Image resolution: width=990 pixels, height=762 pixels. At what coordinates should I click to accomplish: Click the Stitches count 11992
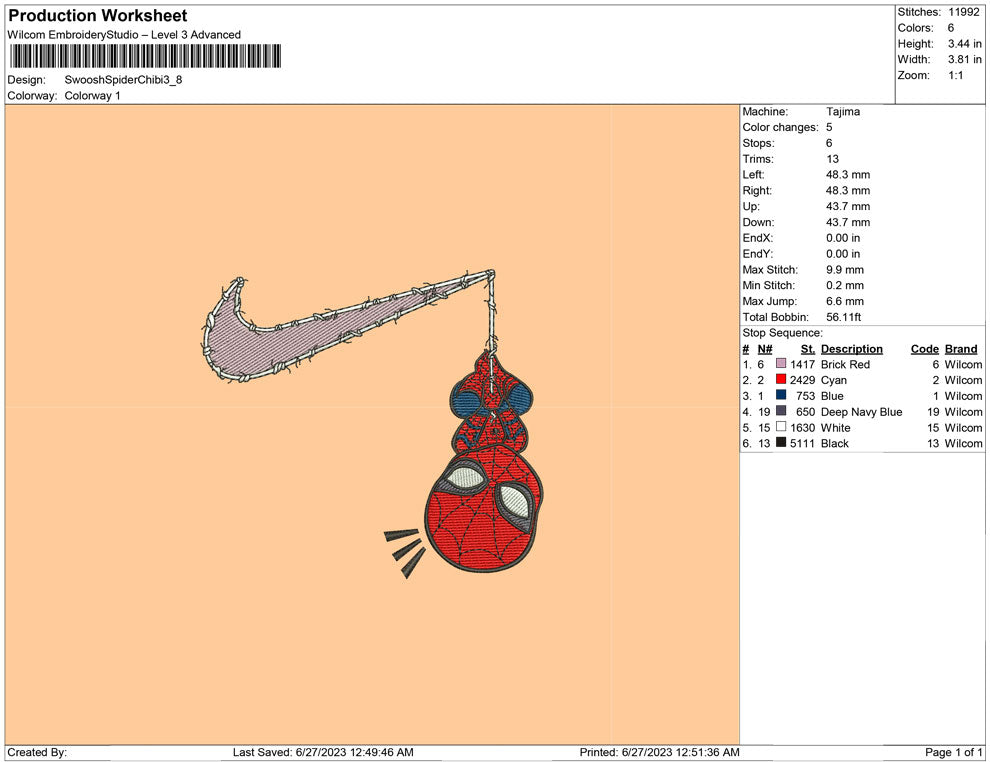[x=965, y=12]
